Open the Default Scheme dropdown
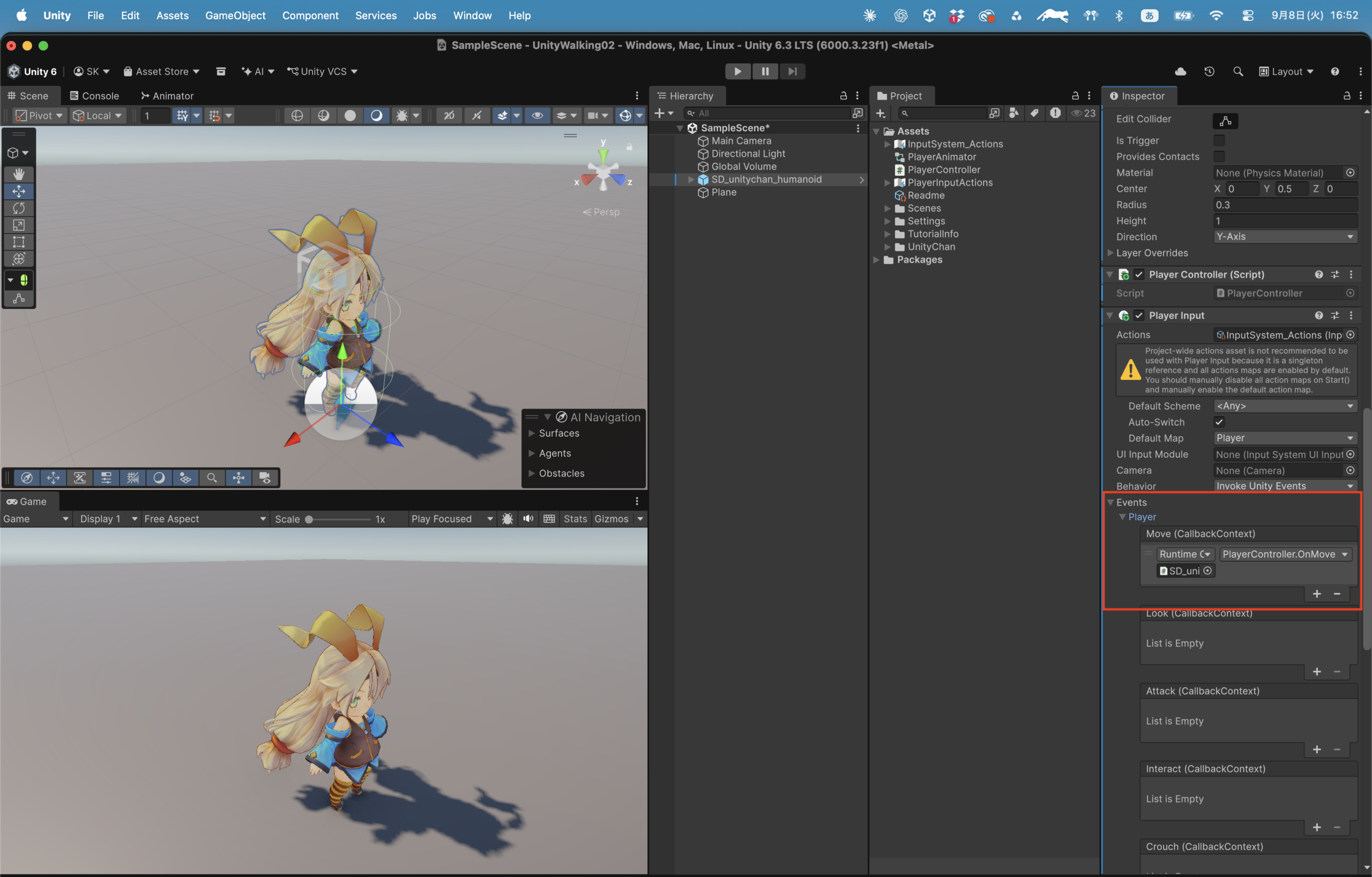The image size is (1372, 877). (1285, 406)
